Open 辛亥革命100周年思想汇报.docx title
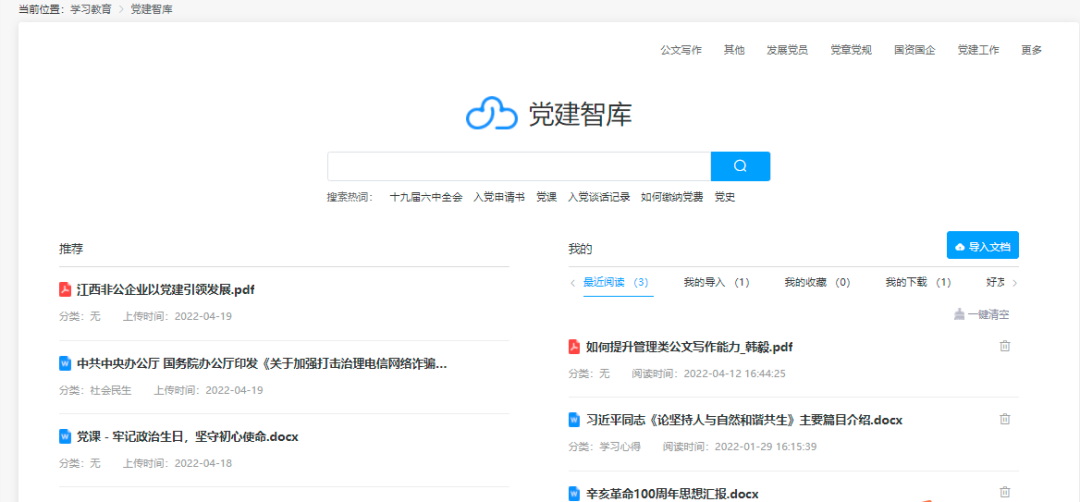Viewport: 1080px width, 502px height. coord(672,493)
